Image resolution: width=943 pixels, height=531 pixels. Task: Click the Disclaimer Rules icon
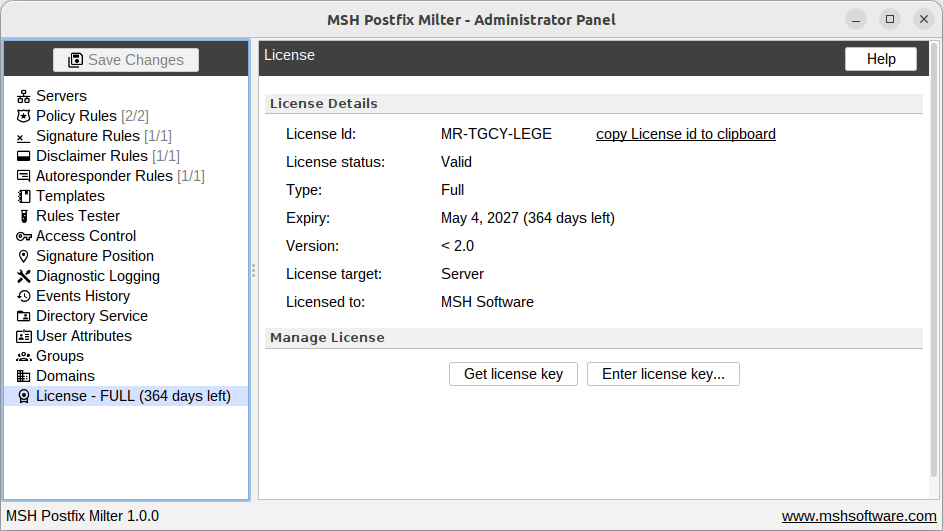tap(23, 156)
